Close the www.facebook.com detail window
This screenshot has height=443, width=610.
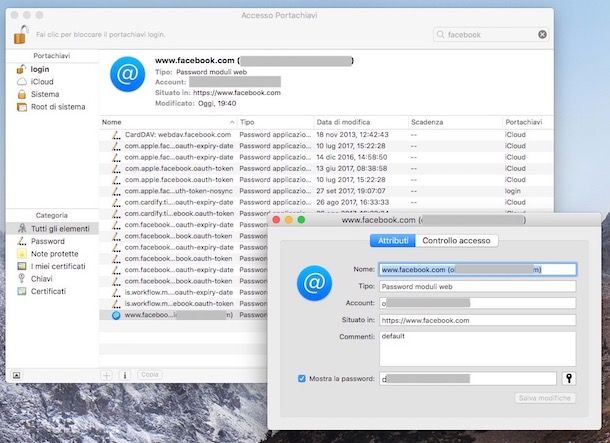[276, 220]
